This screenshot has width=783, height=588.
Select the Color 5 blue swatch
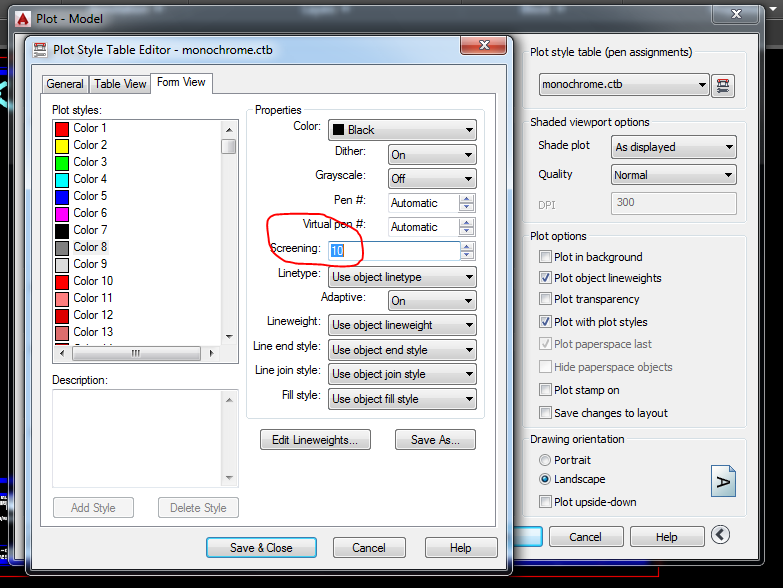coord(62,197)
